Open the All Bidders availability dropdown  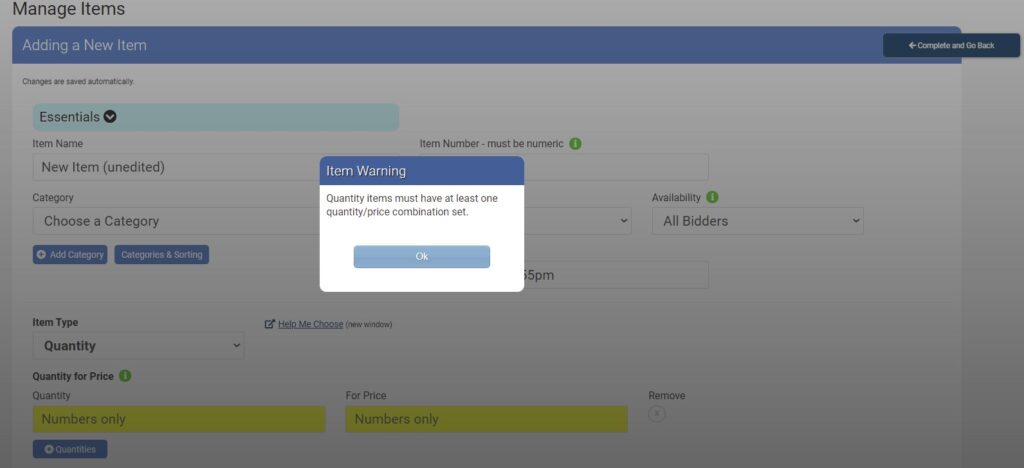757,221
